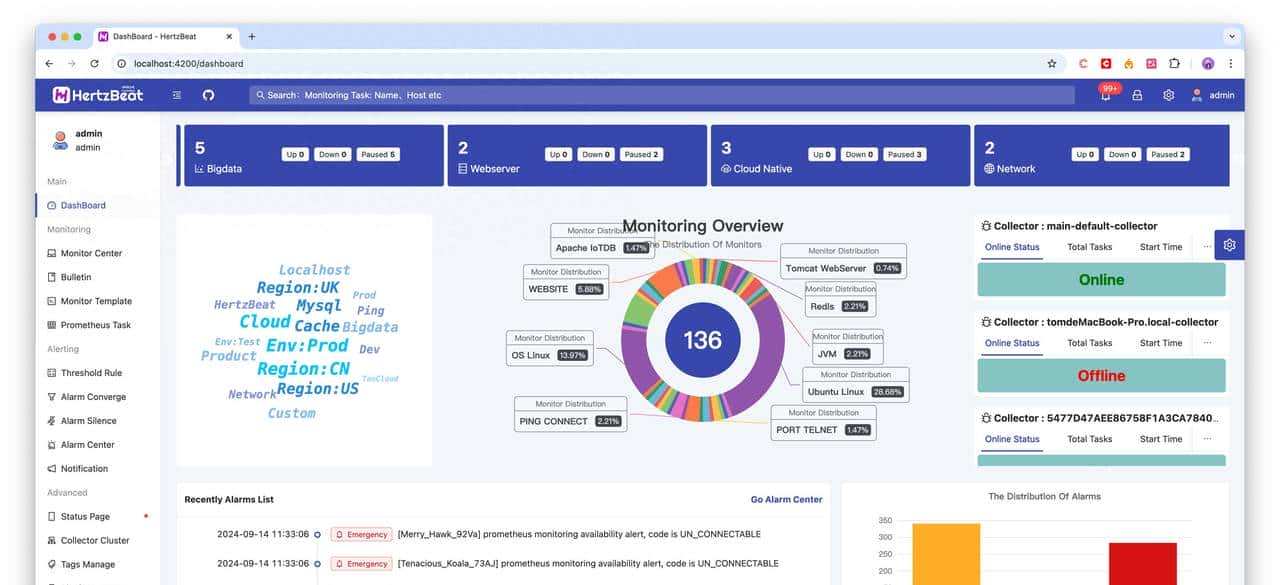The width and height of the screenshot is (1280, 585).
Task: Switch to Total Tasks tab of main-default-collector
Action: coord(1089,247)
